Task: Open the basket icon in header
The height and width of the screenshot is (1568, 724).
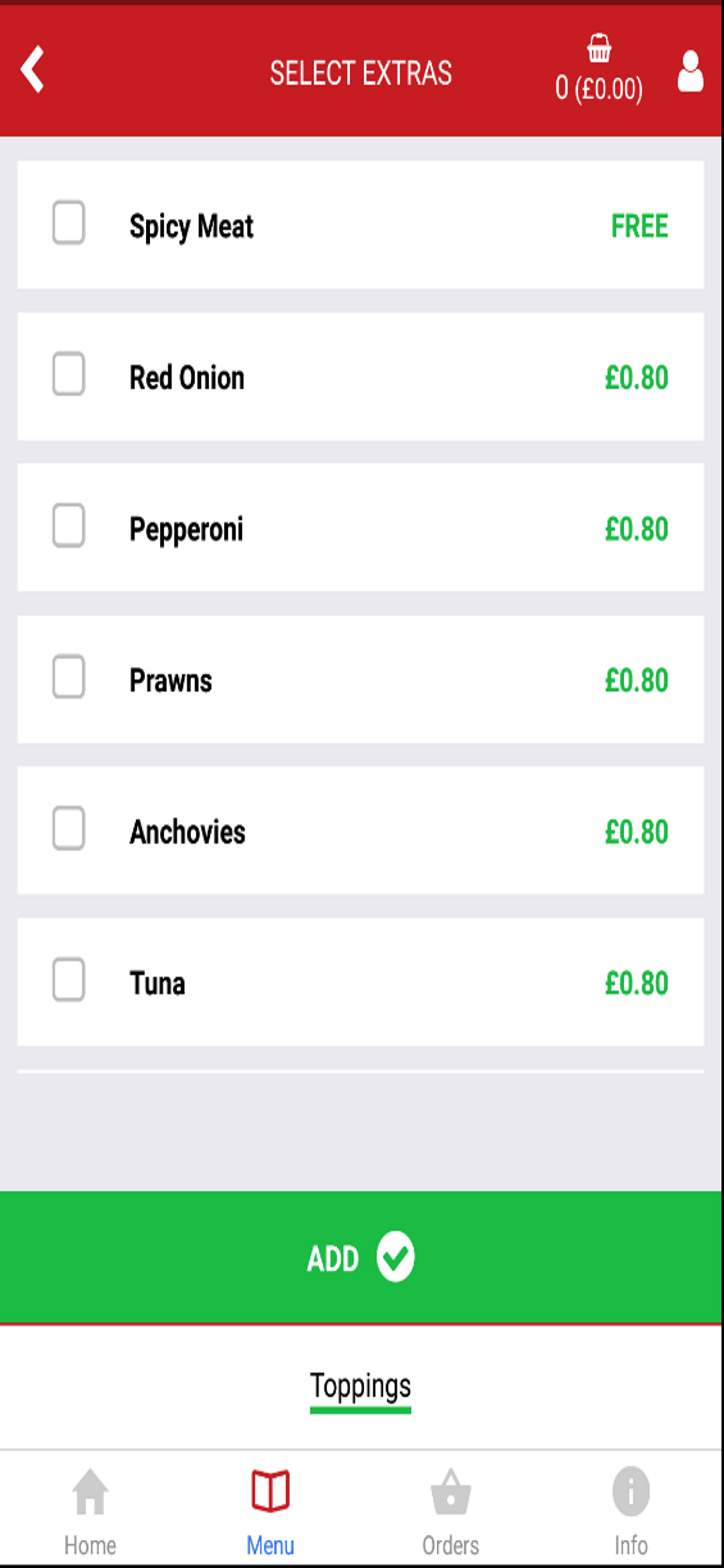Action: (599, 48)
